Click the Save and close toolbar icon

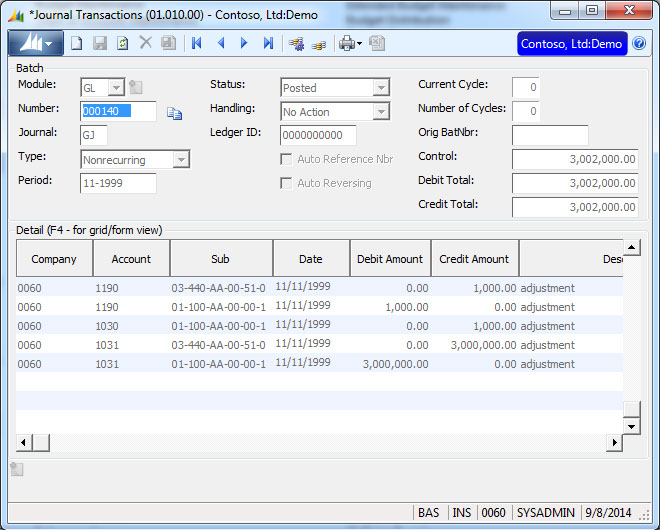[x=168, y=43]
